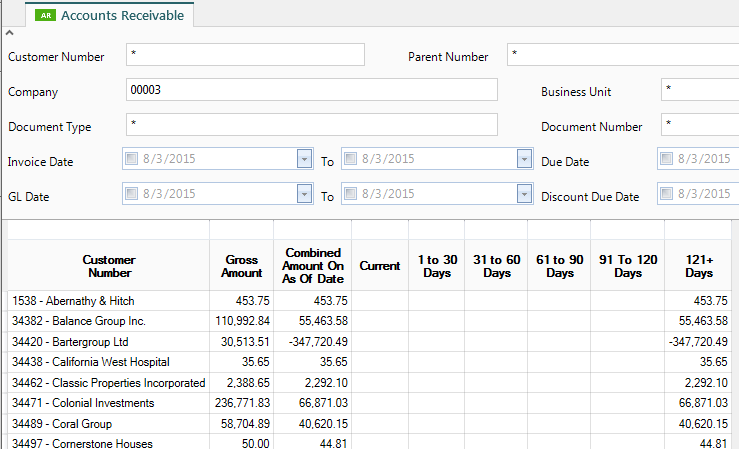Open the Invoice Date start calendar dropdown

click(305, 159)
